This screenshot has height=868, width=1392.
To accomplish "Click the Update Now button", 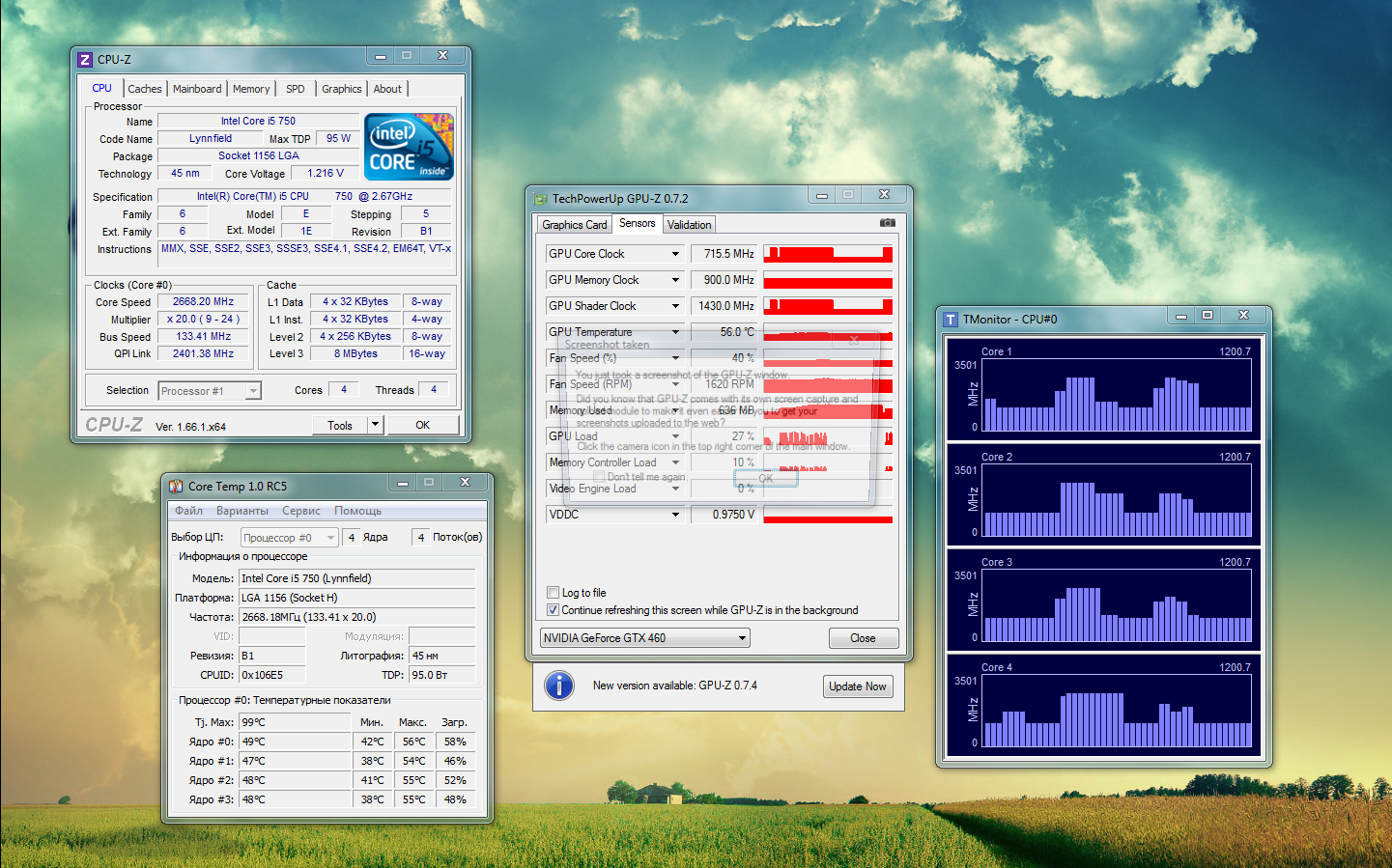I will (858, 686).
